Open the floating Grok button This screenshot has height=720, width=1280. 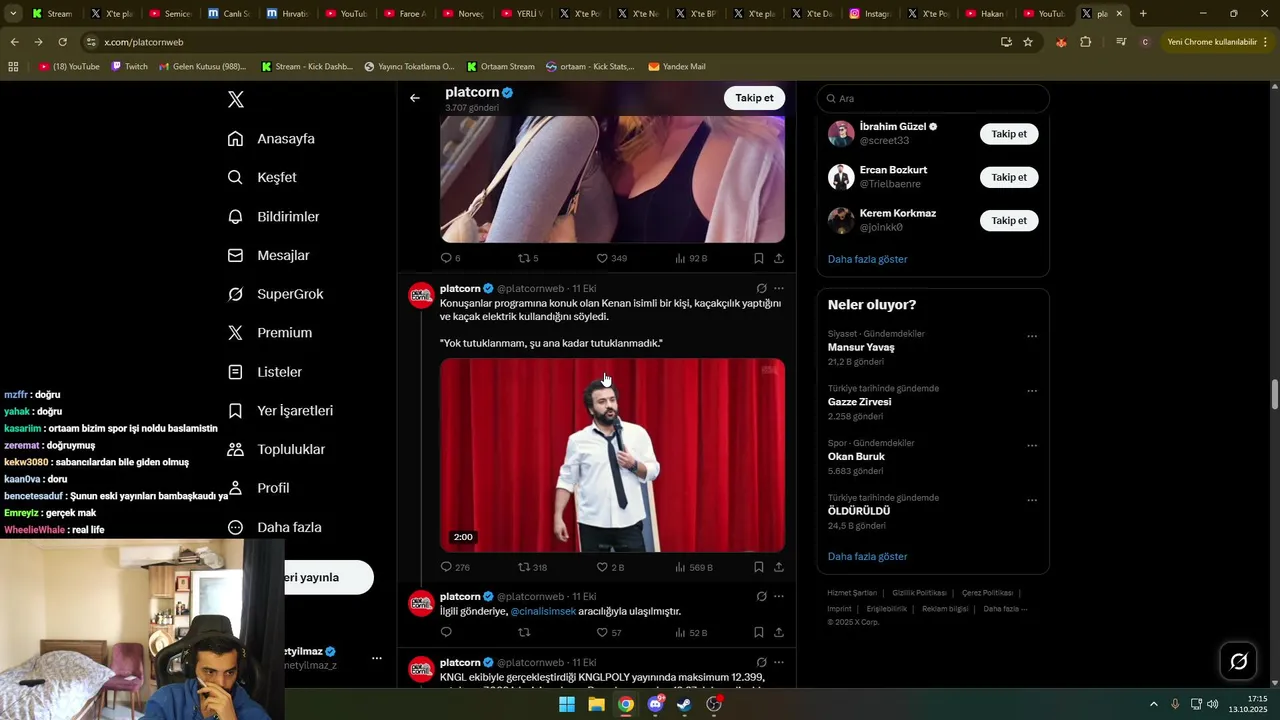(1239, 661)
